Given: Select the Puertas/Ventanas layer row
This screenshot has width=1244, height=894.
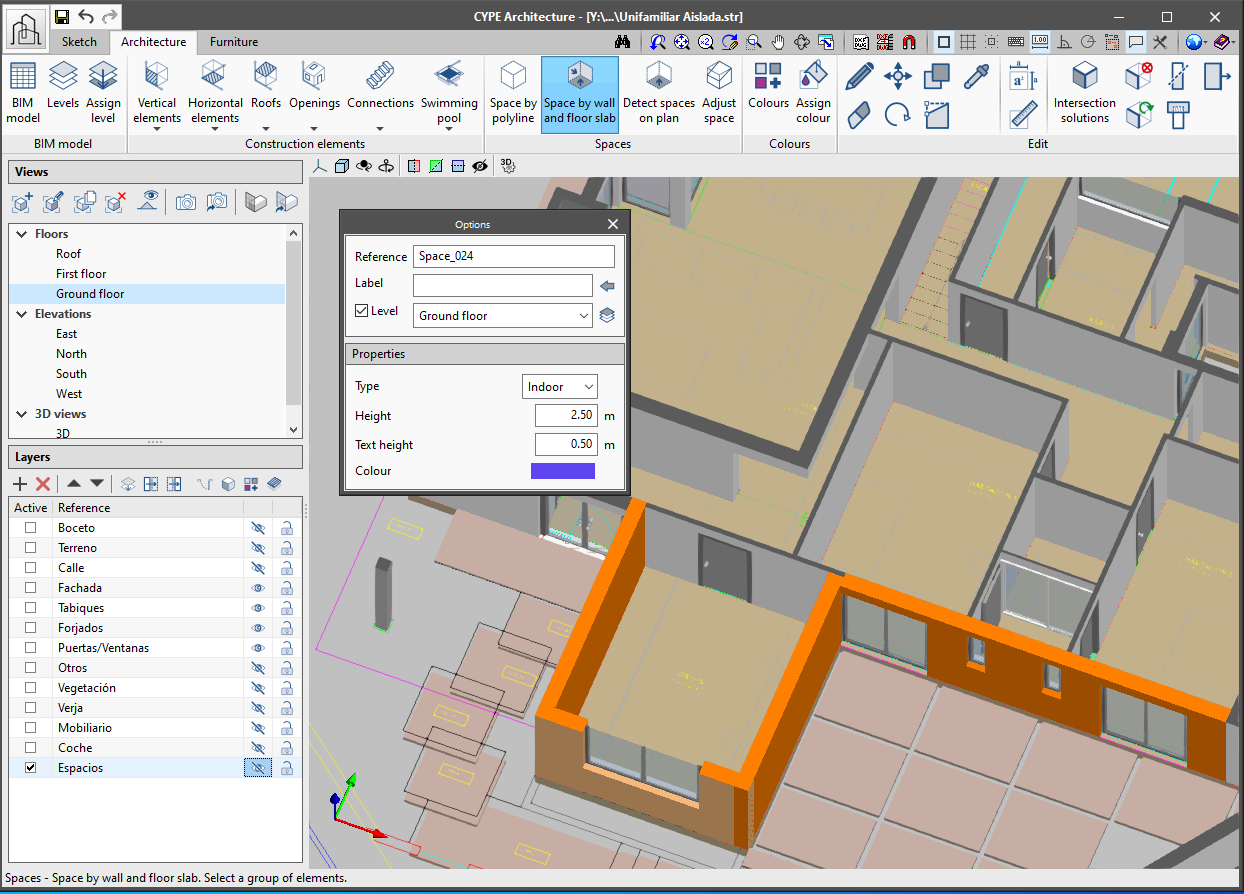Looking at the screenshot, I should (x=155, y=648).
